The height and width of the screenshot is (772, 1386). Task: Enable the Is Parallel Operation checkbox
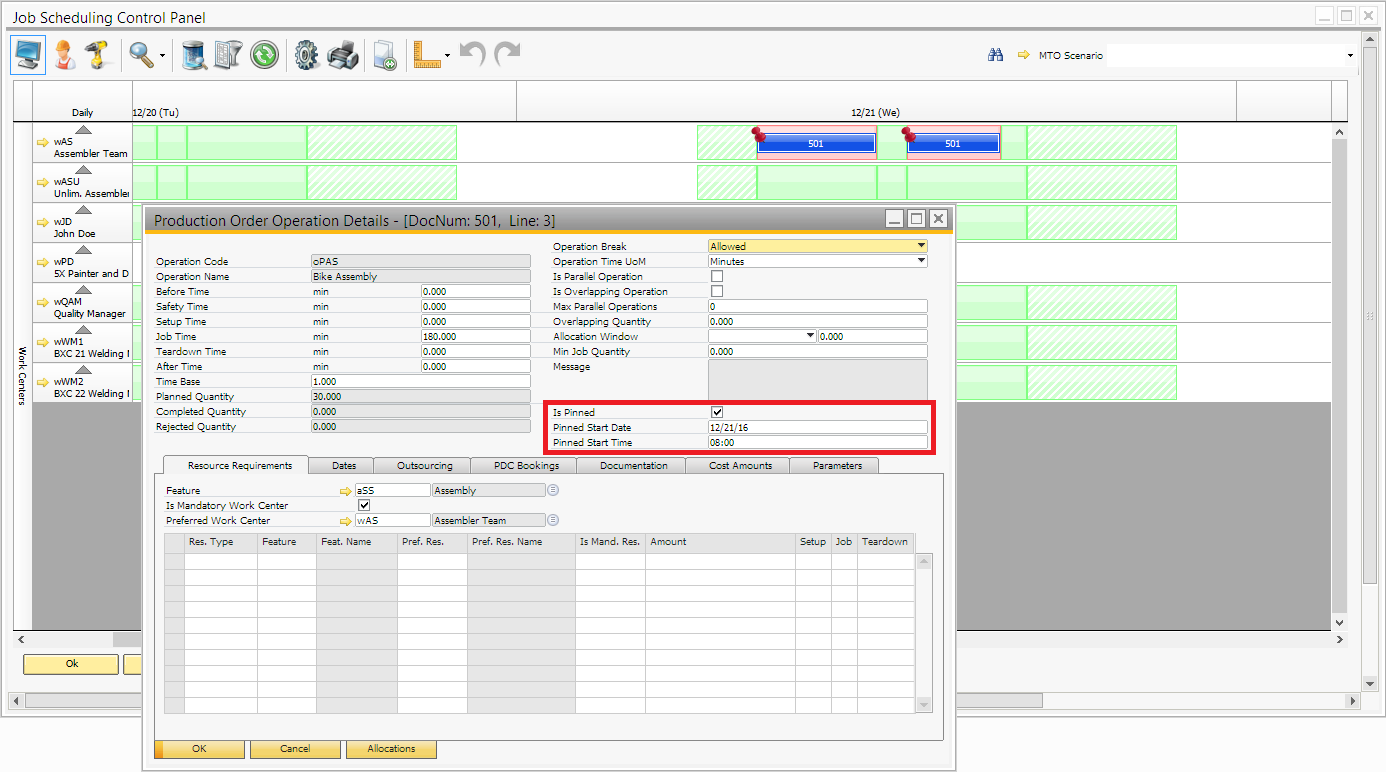coord(717,277)
